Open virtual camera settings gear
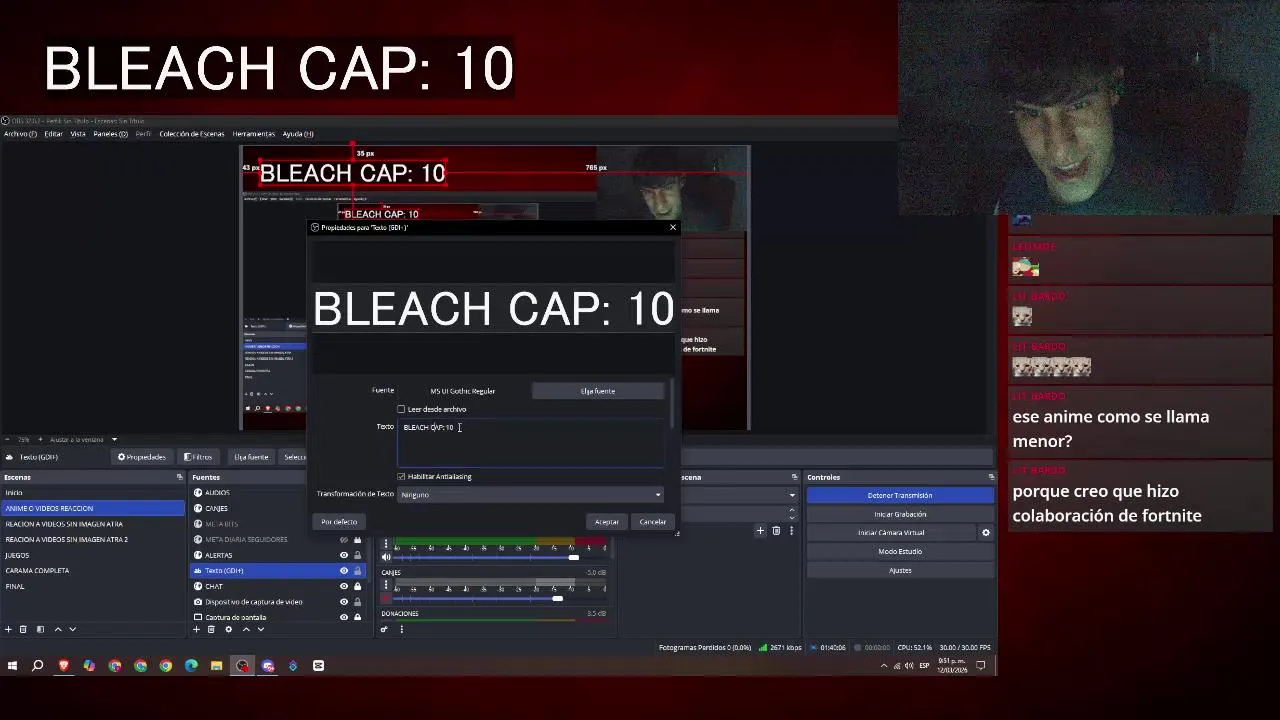Screen dimensions: 1280x720 [x=985, y=533]
